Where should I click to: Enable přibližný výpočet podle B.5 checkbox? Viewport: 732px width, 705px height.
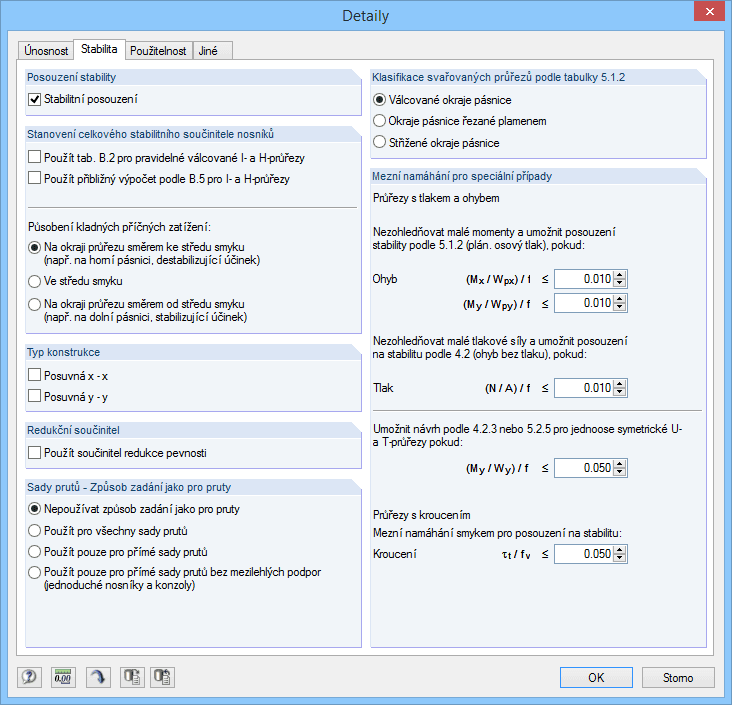click(x=35, y=178)
